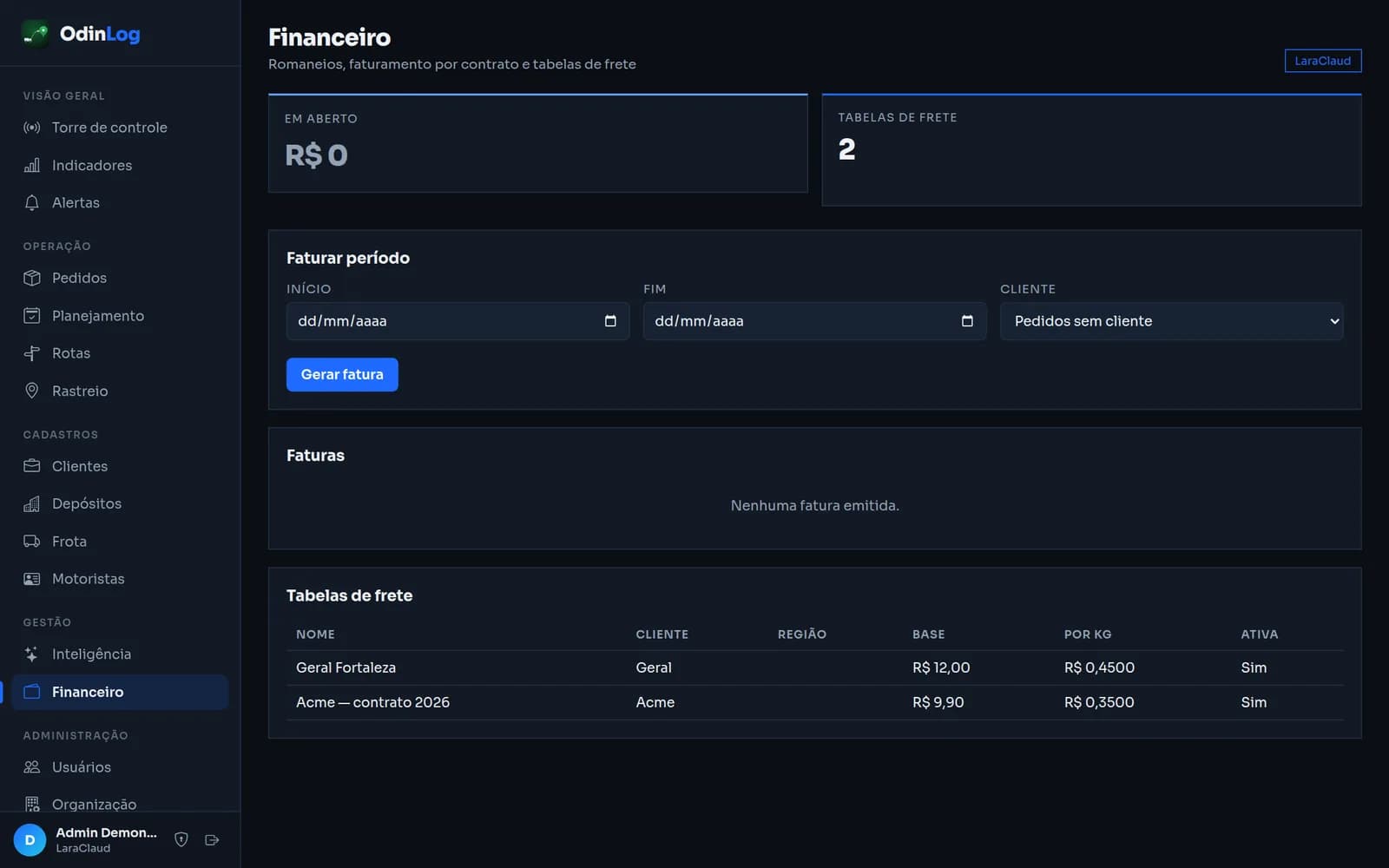The width and height of the screenshot is (1389, 868).
Task: Click the 'Acme' client cell
Action: click(x=655, y=702)
